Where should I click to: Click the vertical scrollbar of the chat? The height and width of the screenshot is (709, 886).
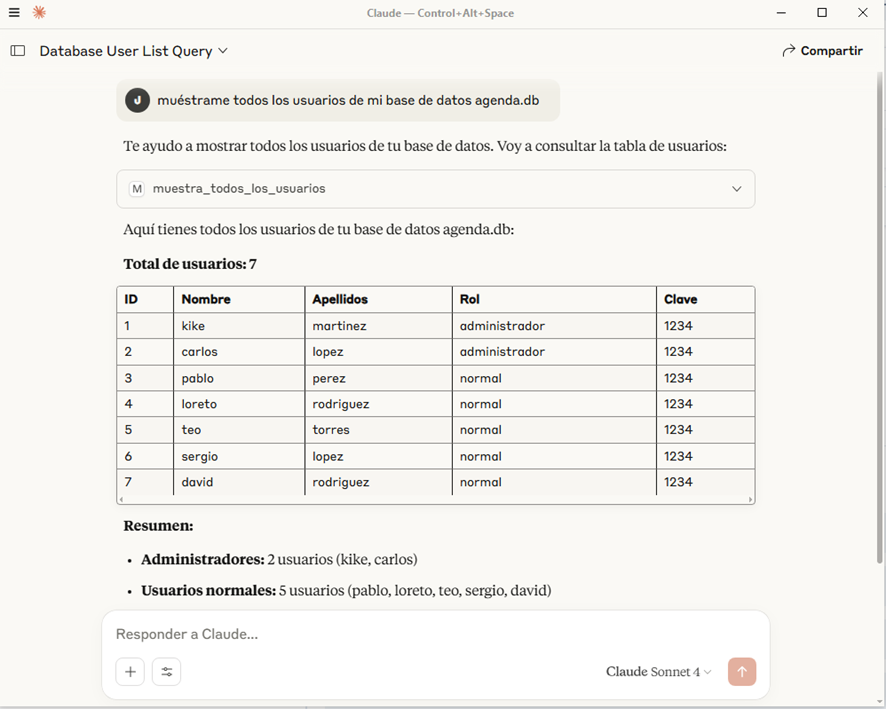[x=880, y=300]
